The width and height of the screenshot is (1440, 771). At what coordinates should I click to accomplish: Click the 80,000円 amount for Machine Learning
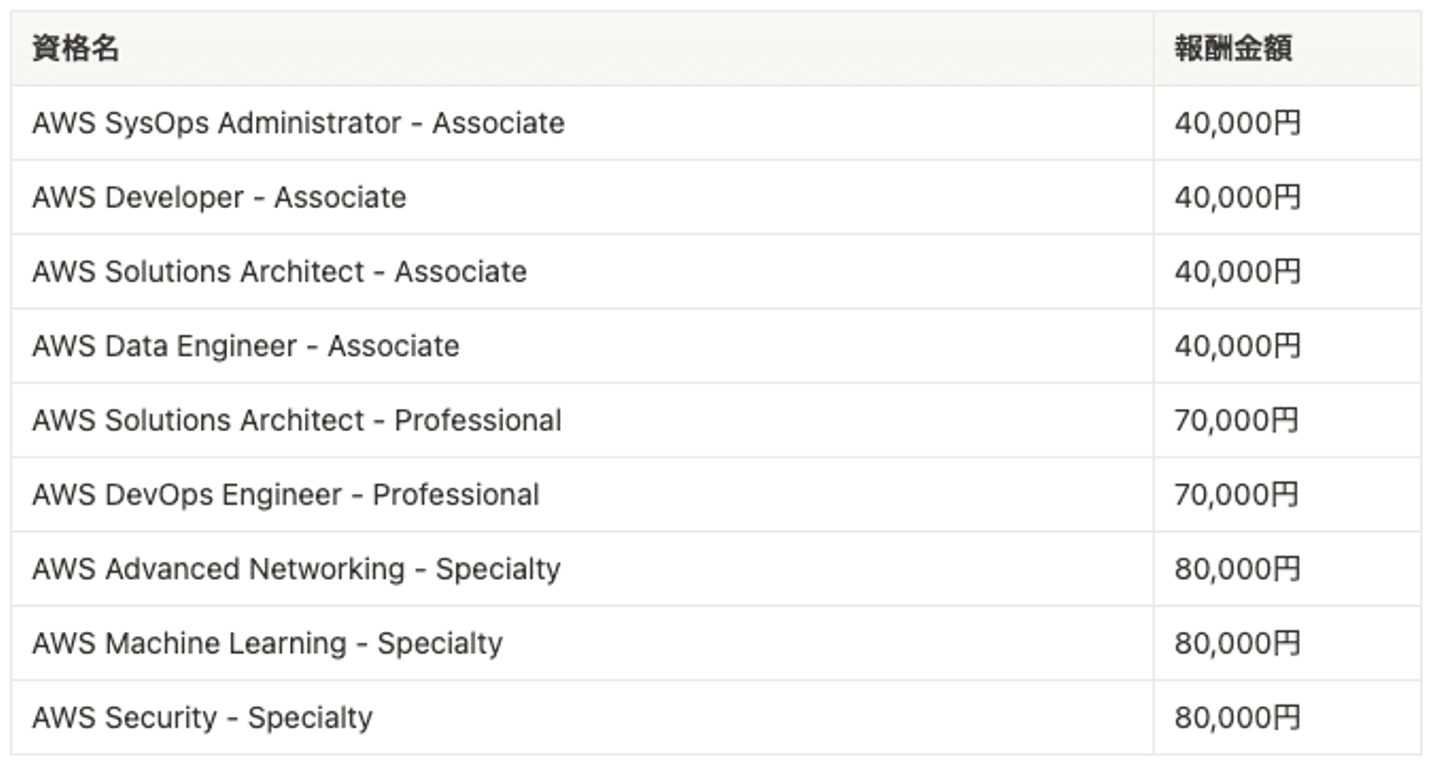pos(1238,643)
